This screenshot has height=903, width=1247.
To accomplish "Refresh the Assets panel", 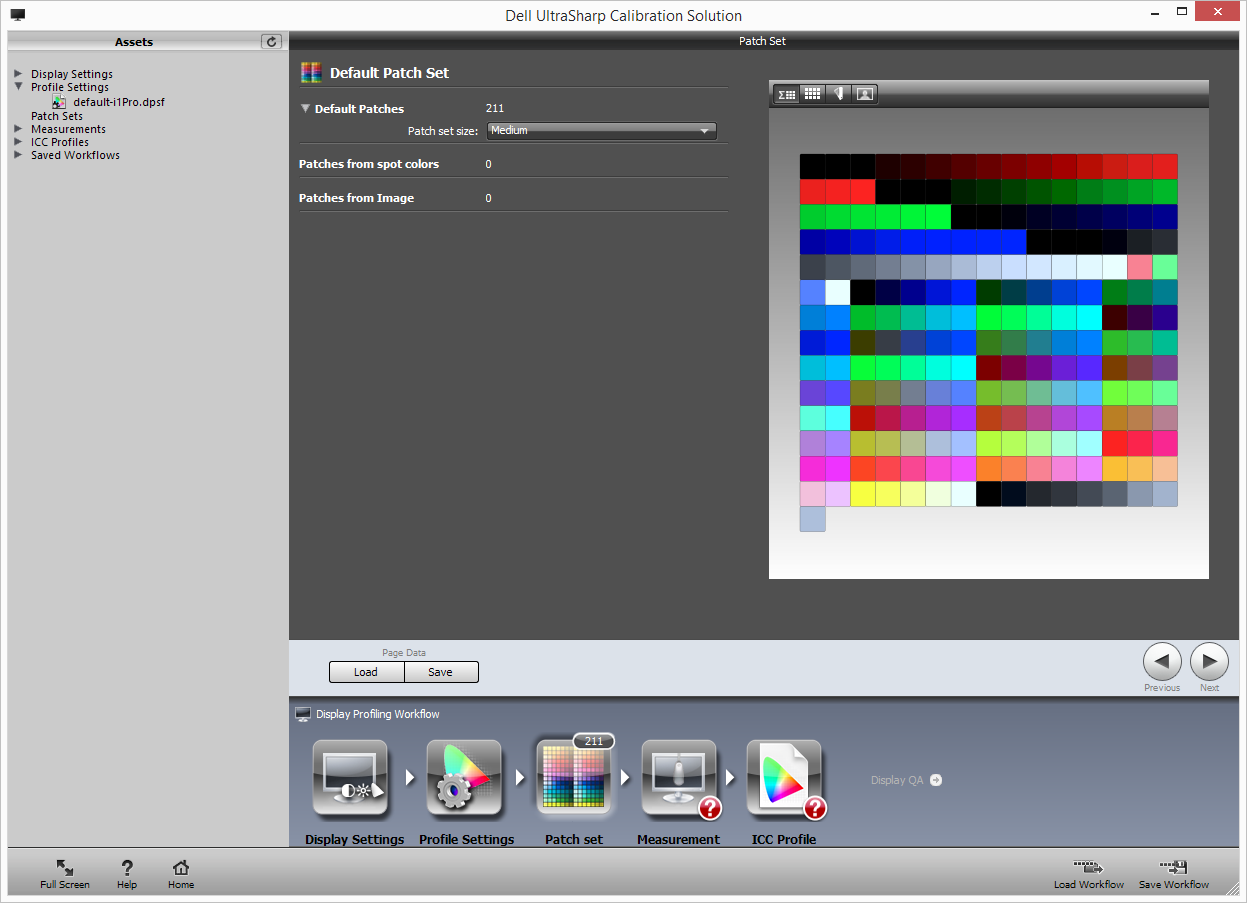I will (271, 41).
